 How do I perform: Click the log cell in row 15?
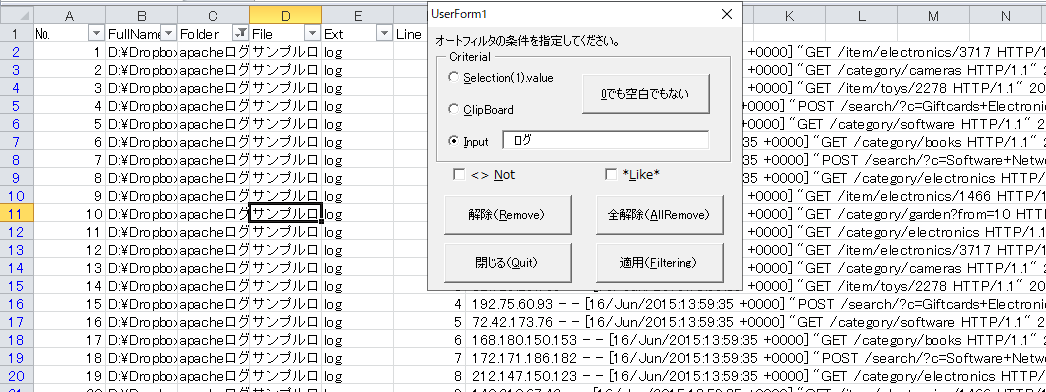pos(358,286)
